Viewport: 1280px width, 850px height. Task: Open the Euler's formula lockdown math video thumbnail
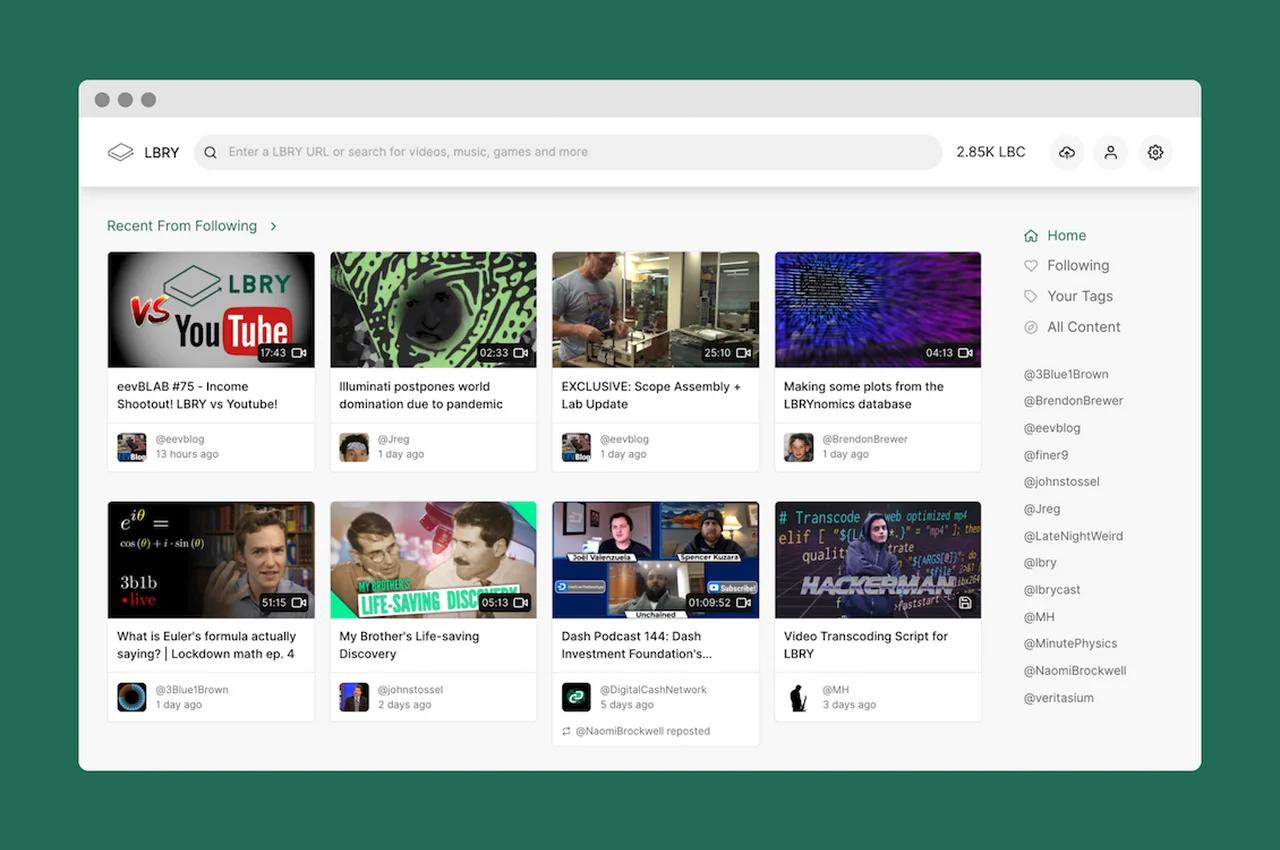pos(211,559)
